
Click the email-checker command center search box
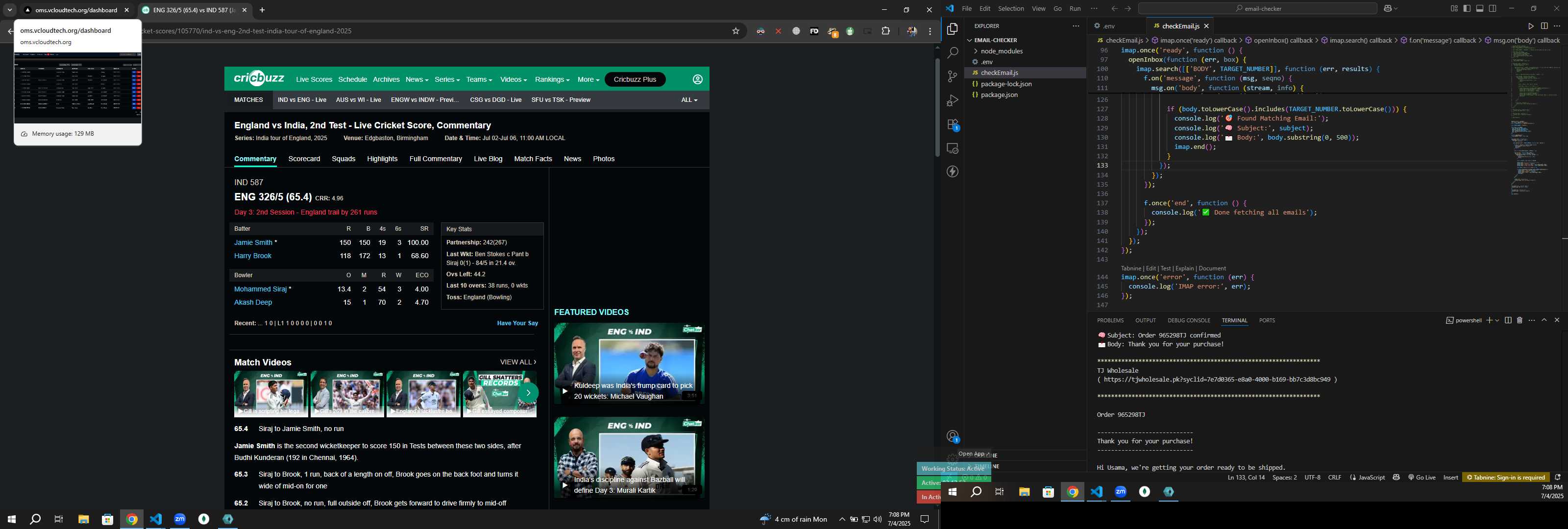[x=1257, y=8]
